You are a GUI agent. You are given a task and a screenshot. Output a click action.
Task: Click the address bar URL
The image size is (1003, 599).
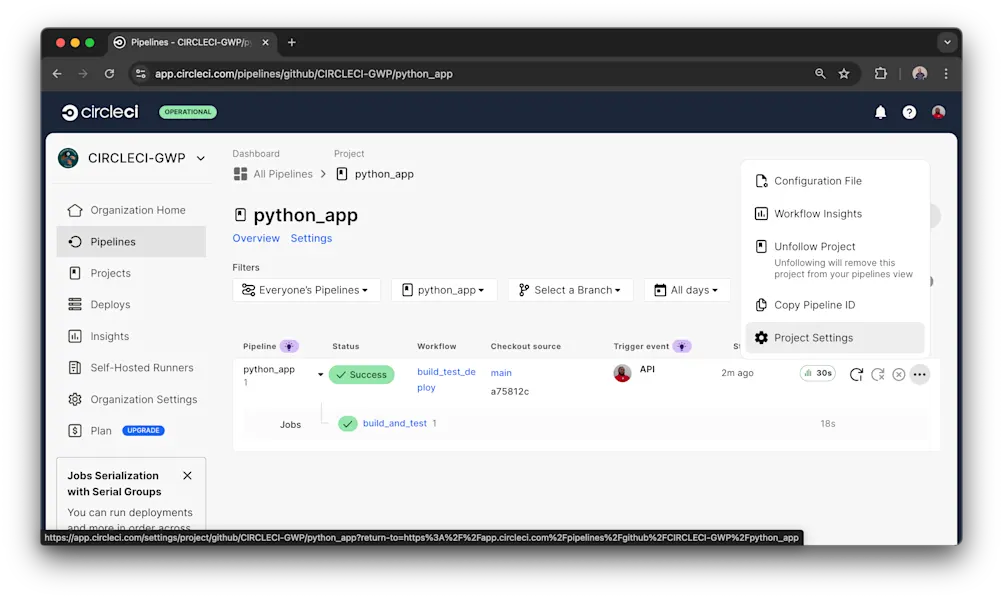(304, 74)
